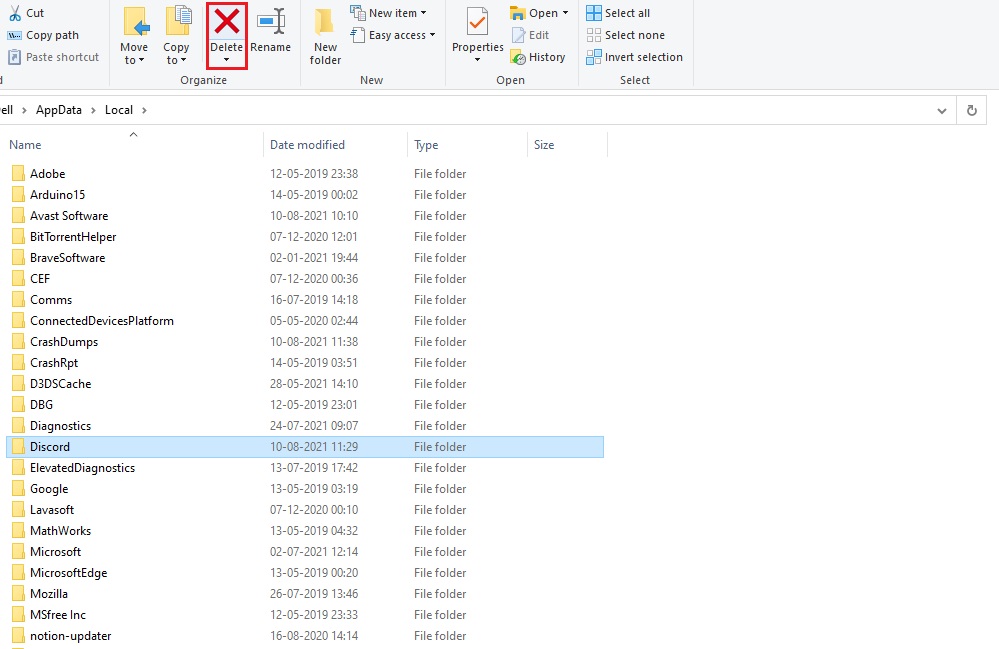Click the Select none icon
Screen dimensions: 999x649
[x=594, y=35]
